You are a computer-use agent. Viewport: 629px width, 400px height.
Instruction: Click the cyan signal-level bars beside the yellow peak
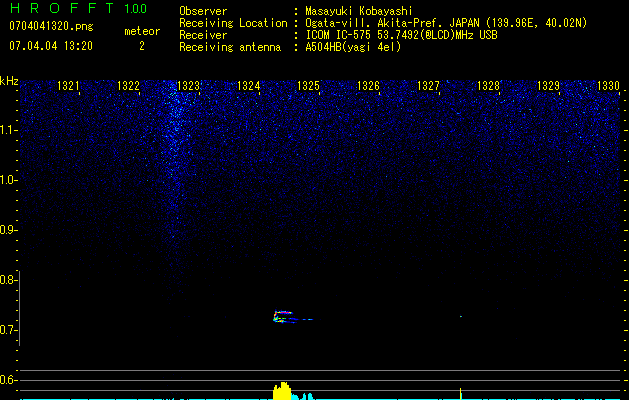click(x=303, y=396)
